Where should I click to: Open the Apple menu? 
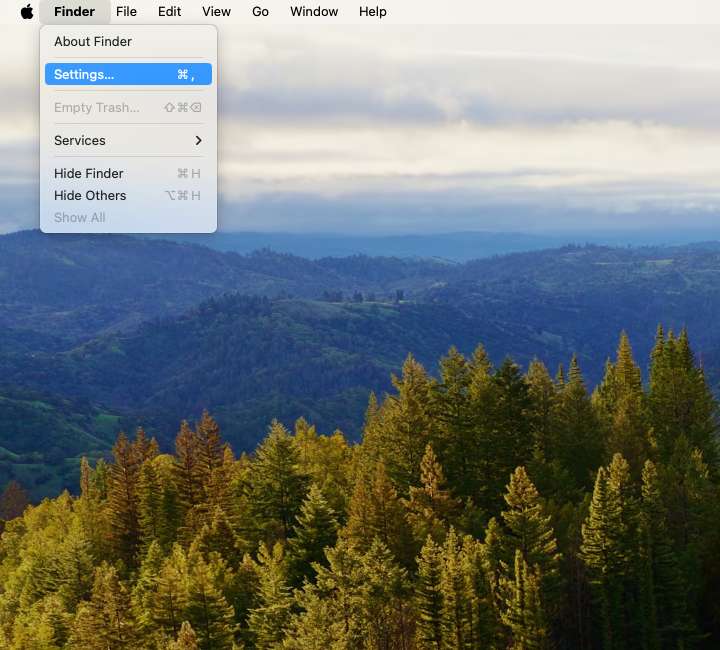[27, 12]
